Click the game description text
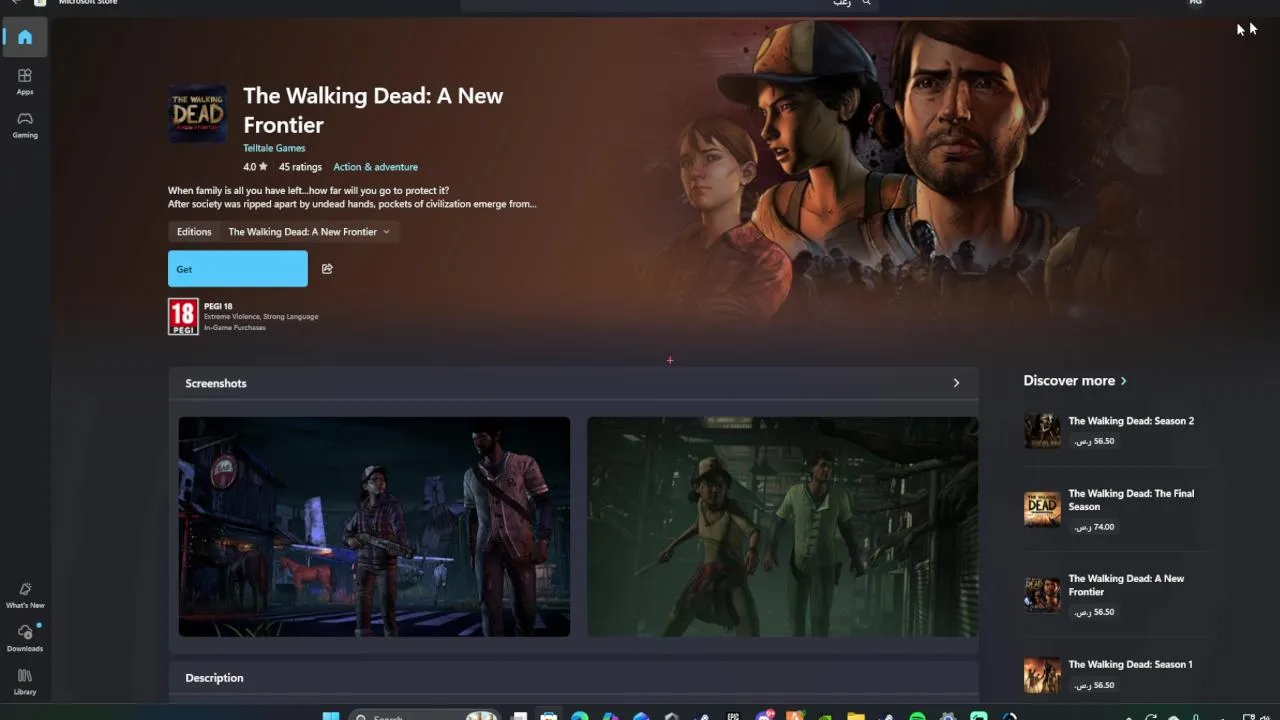1280x720 pixels. pos(352,197)
